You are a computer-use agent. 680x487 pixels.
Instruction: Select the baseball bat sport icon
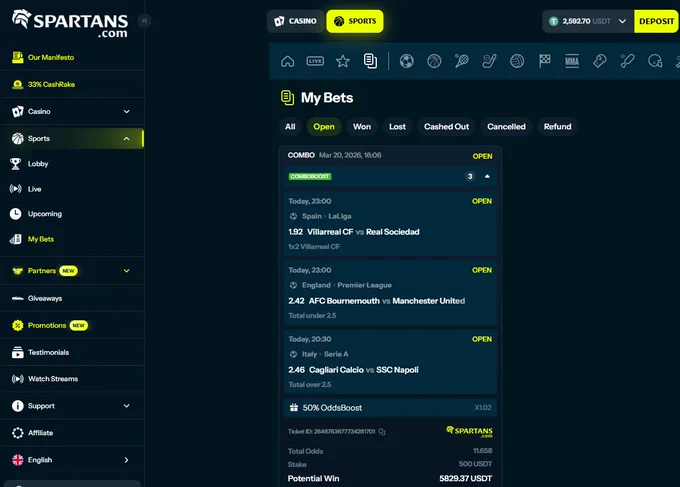627,61
